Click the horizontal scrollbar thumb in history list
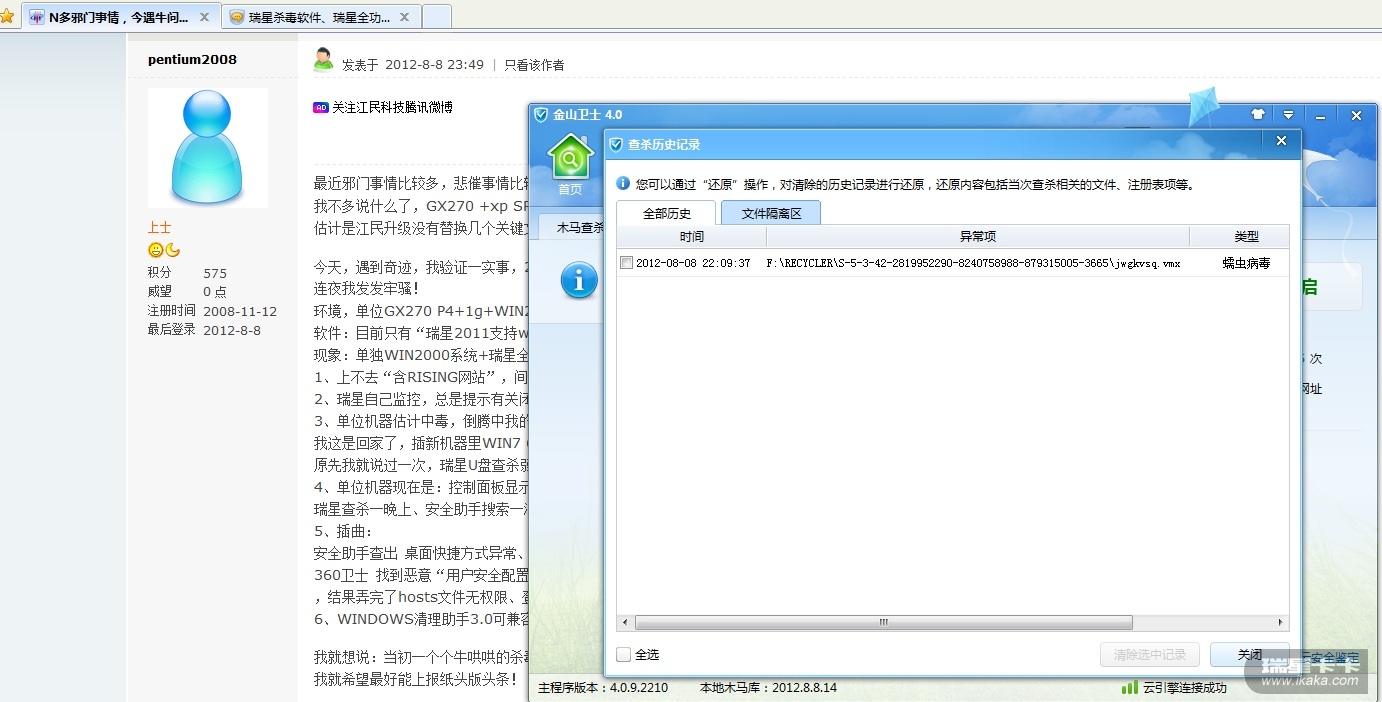This screenshot has width=1382, height=702. pos(884,622)
